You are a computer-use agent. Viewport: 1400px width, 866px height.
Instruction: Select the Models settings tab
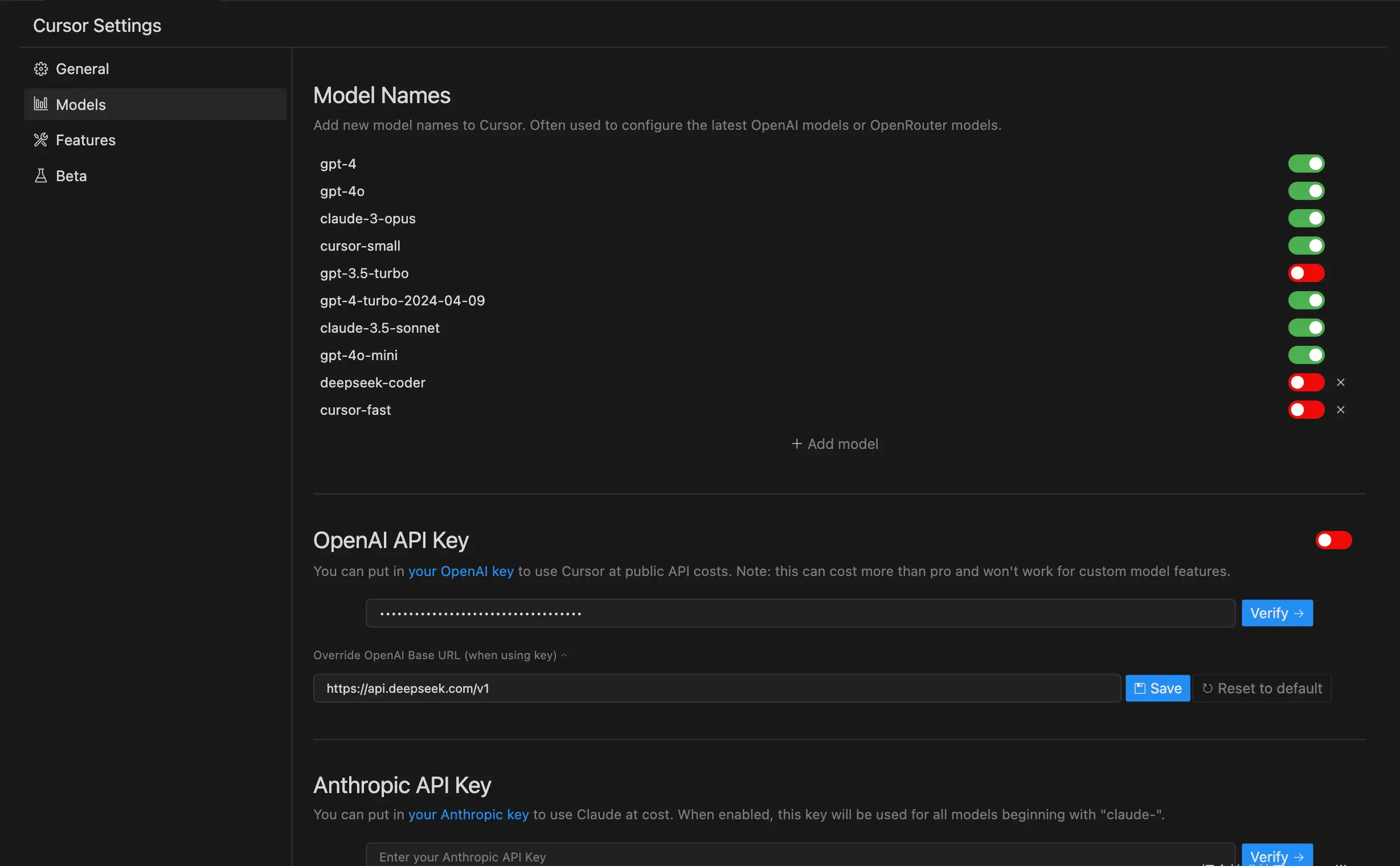click(154, 104)
